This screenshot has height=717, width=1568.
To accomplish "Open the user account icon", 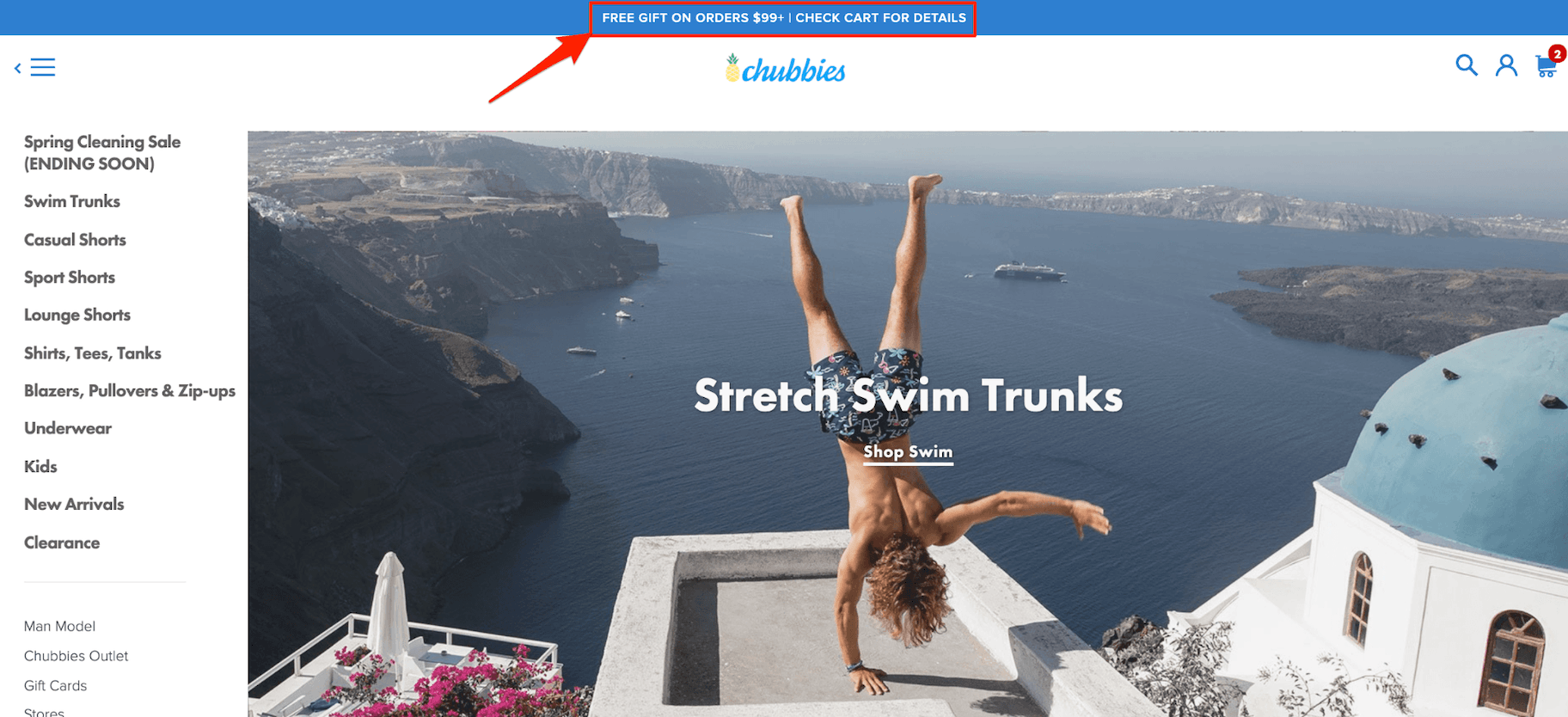I will 1506,65.
